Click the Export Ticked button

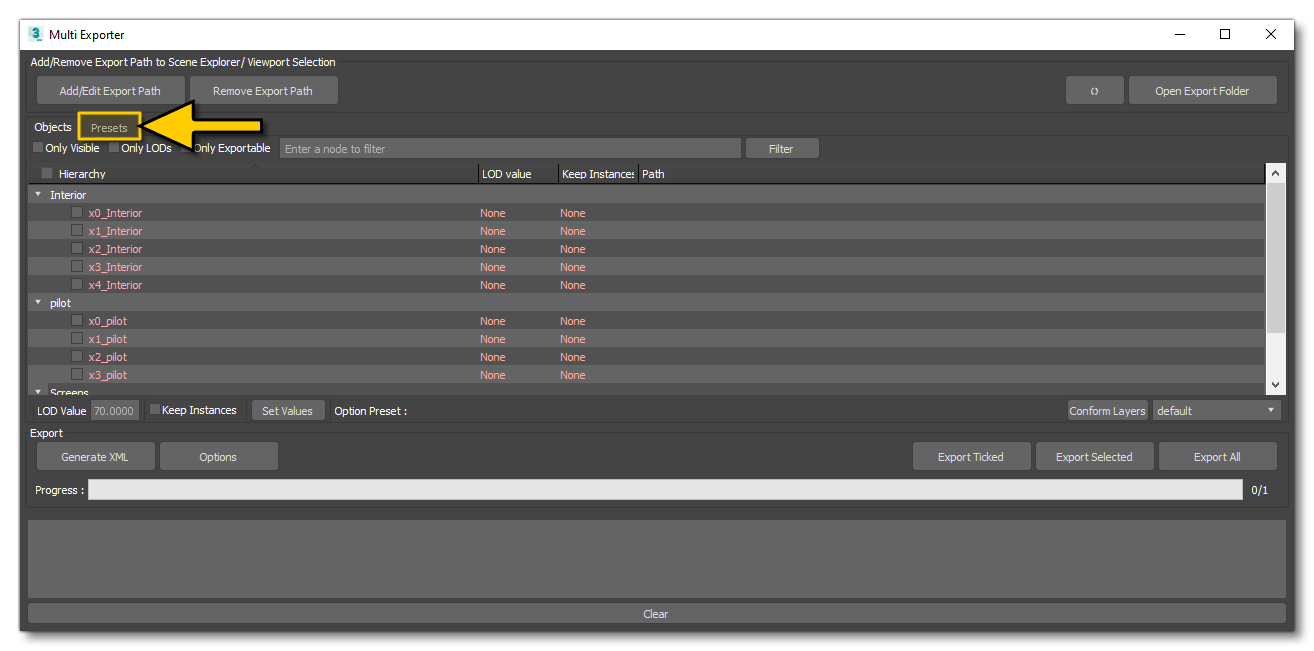click(x=970, y=457)
